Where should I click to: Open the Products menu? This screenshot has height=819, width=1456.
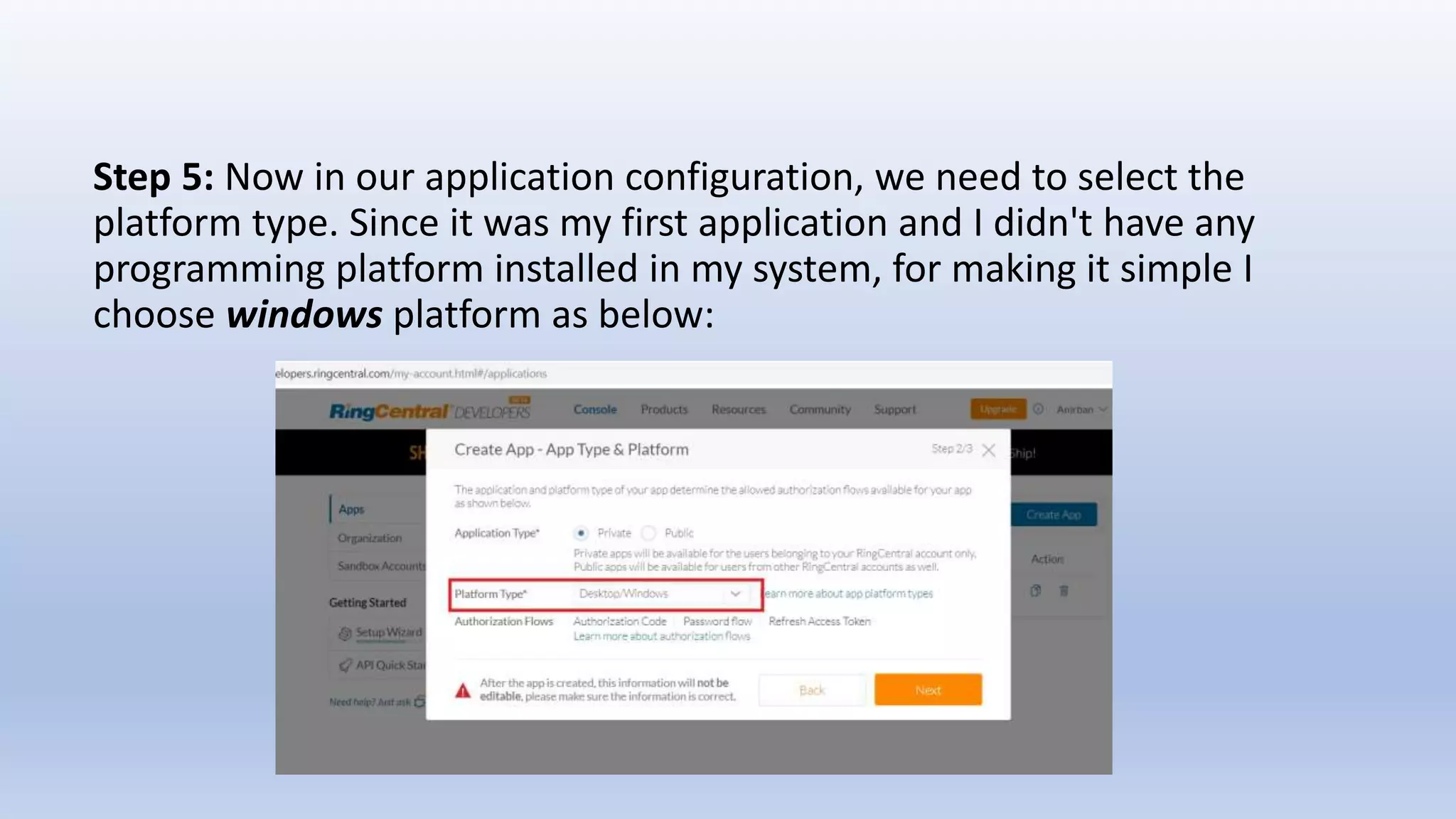(x=664, y=409)
